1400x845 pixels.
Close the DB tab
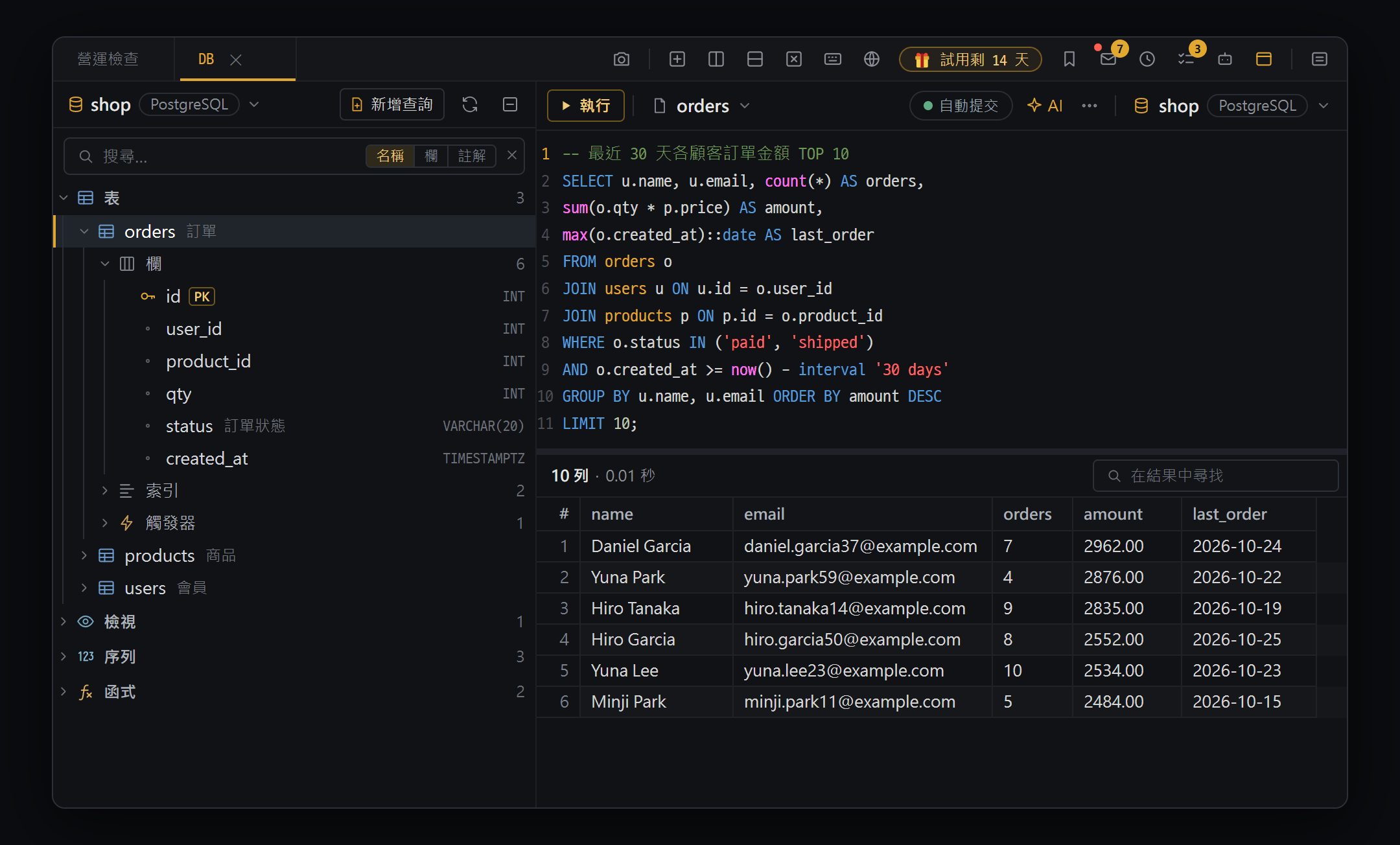tap(236, 60)
